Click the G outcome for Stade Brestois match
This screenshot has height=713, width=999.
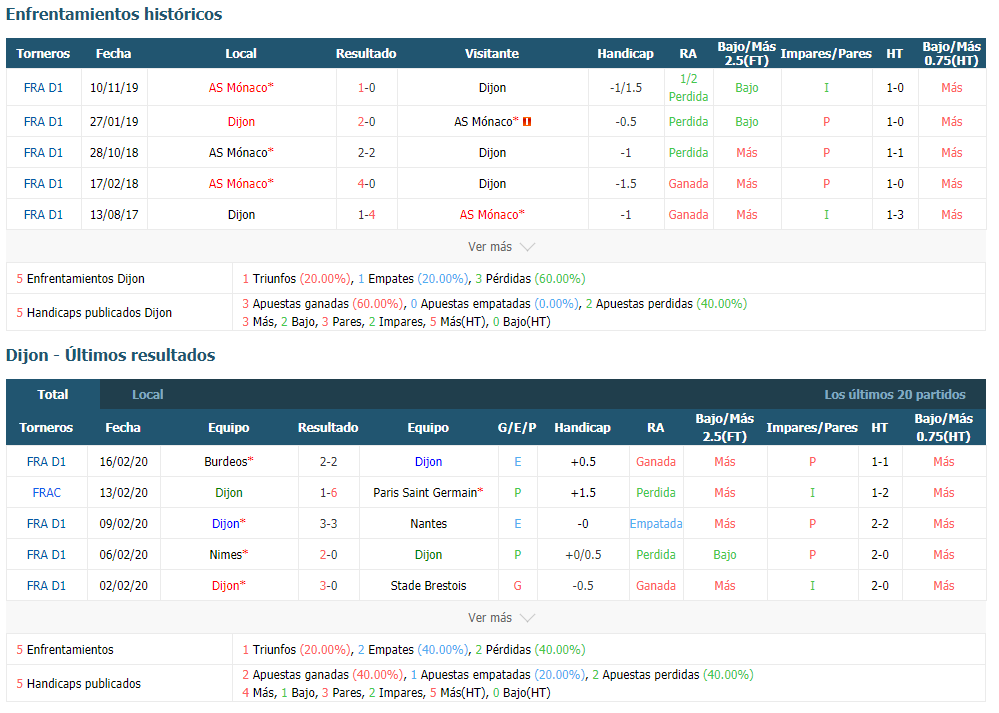(517, 586)
